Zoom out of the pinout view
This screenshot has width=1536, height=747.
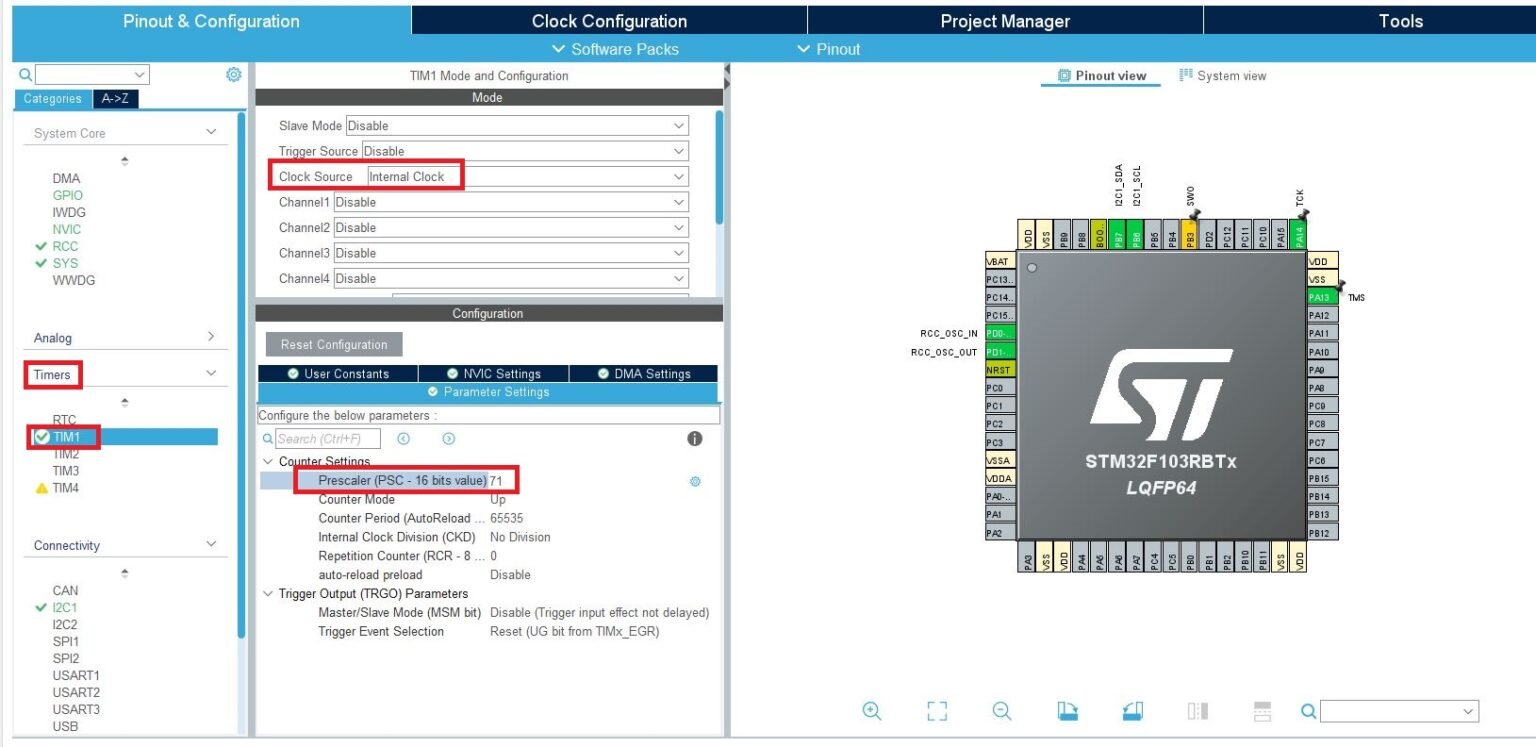tap(1001, 711)
